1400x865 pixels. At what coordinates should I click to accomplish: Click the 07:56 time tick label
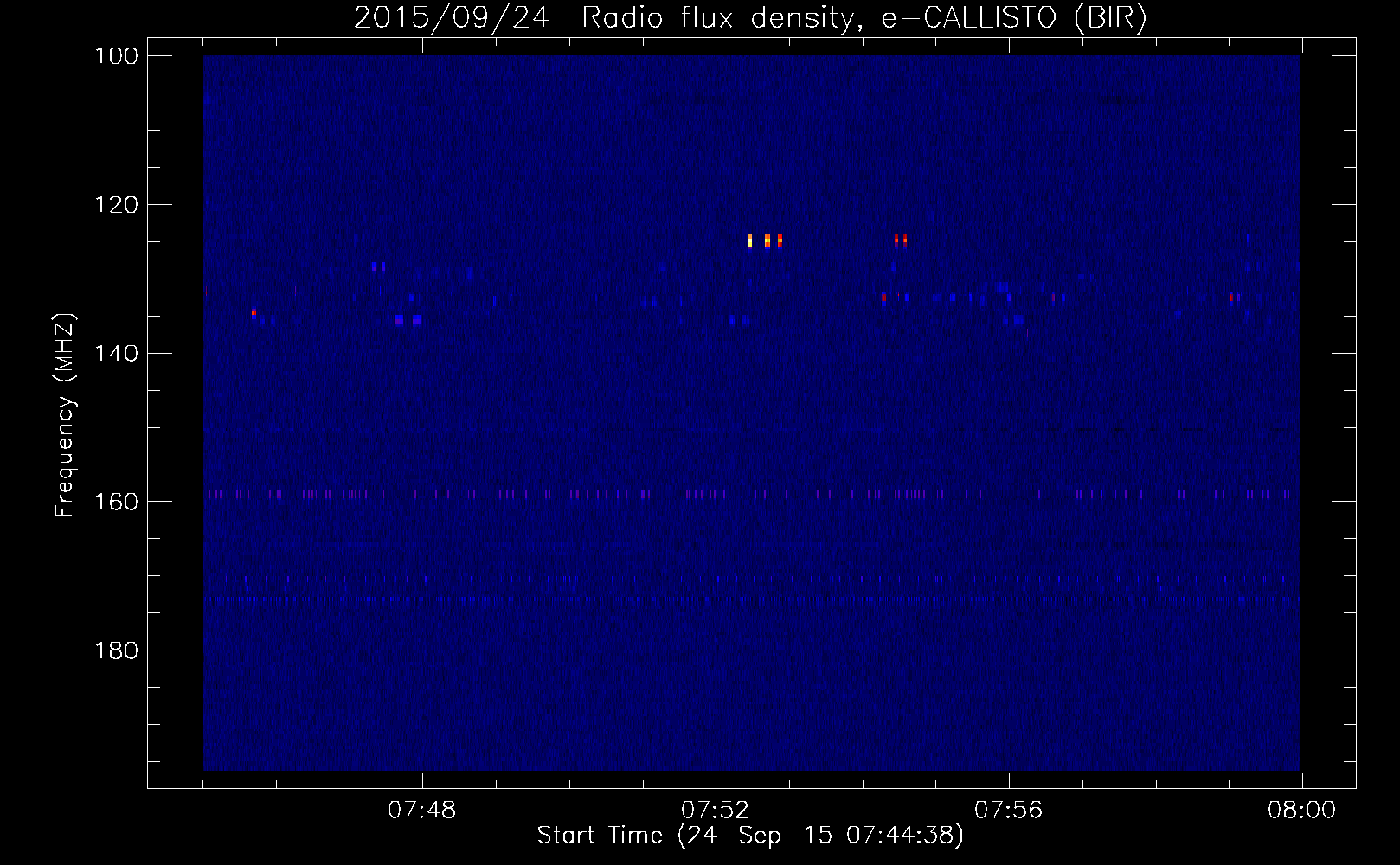1009,811
